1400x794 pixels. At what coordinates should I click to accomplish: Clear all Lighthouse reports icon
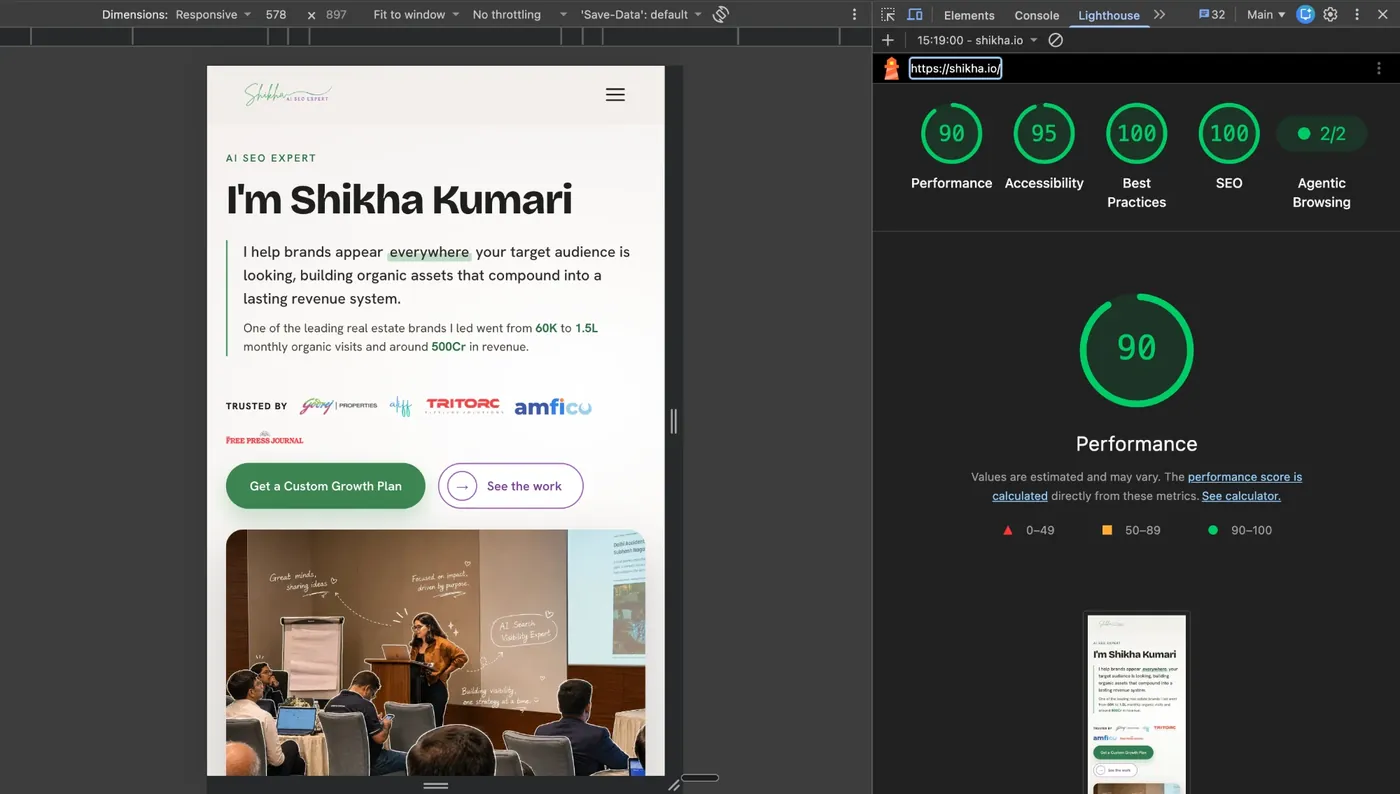[x=1055, y=40]
